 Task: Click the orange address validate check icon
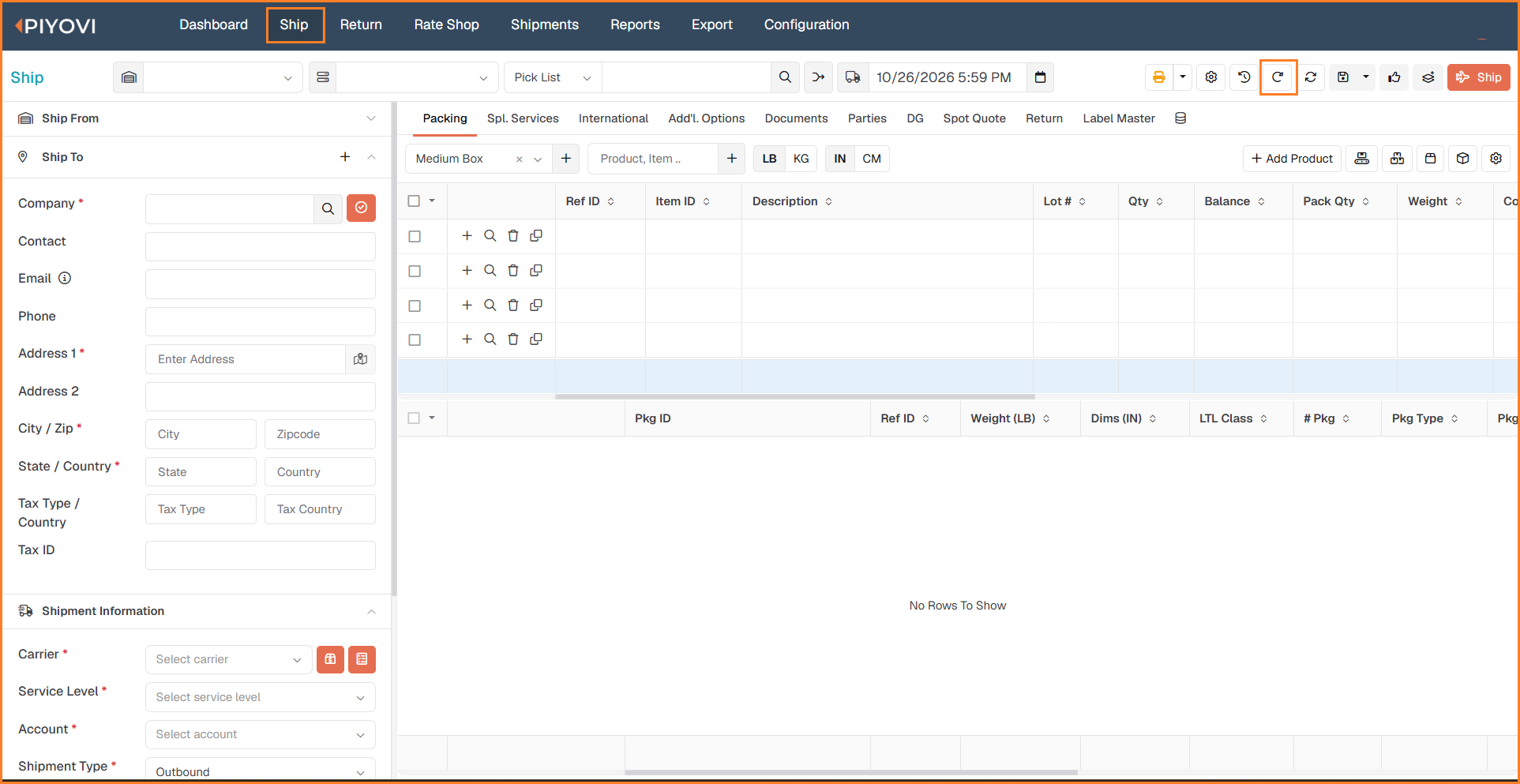(x=361, y=208)
